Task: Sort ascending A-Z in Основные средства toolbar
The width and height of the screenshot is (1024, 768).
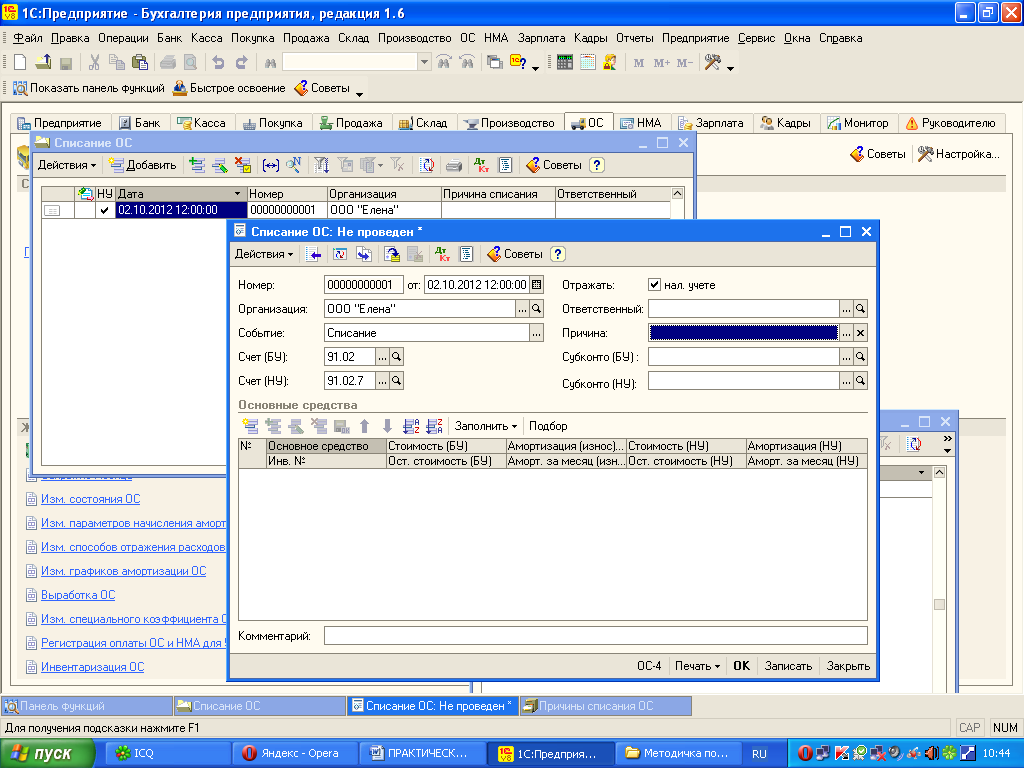Action: tap(411, 426)
